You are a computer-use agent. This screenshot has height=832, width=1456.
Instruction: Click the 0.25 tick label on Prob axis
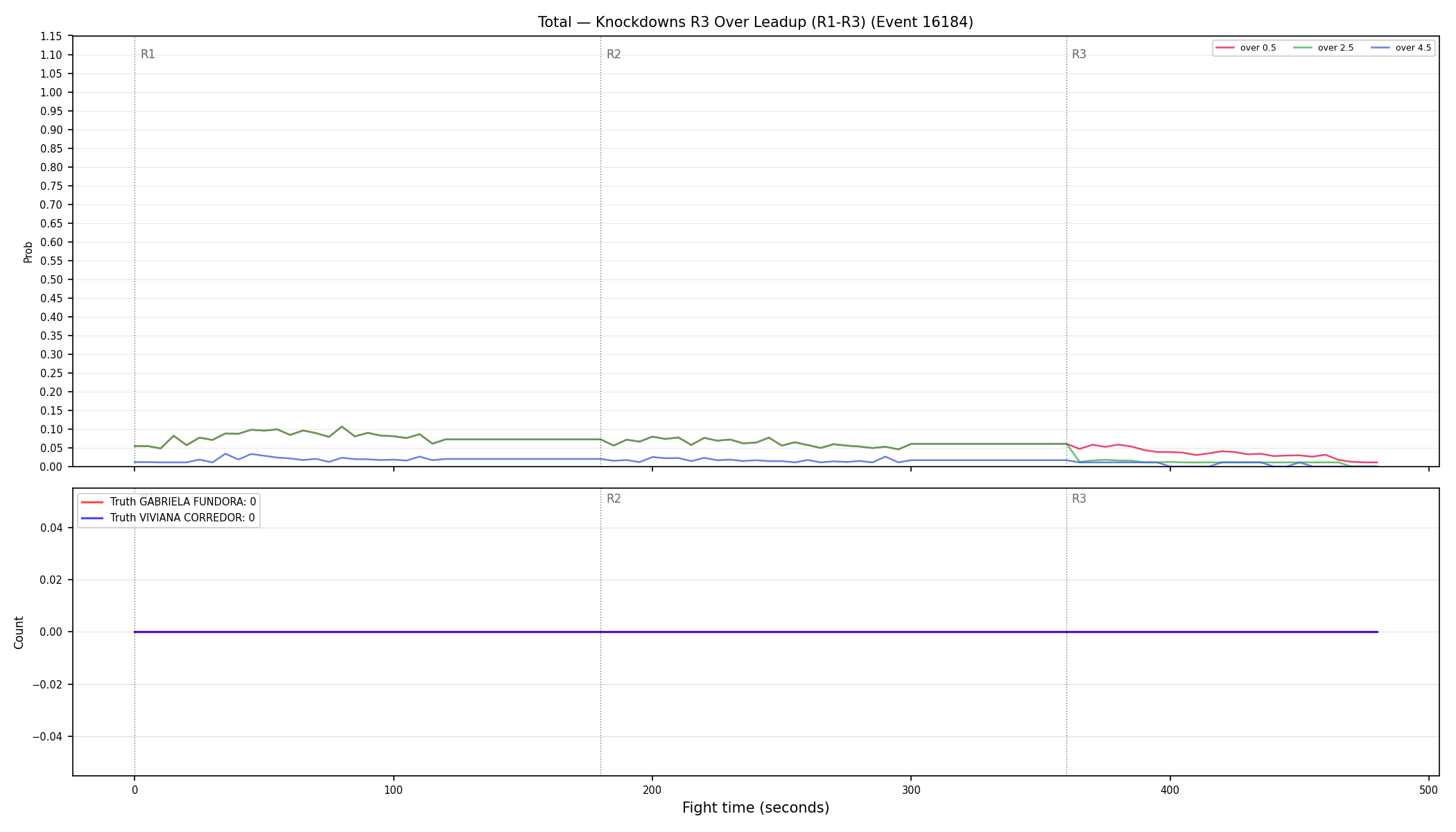point(53,374)
